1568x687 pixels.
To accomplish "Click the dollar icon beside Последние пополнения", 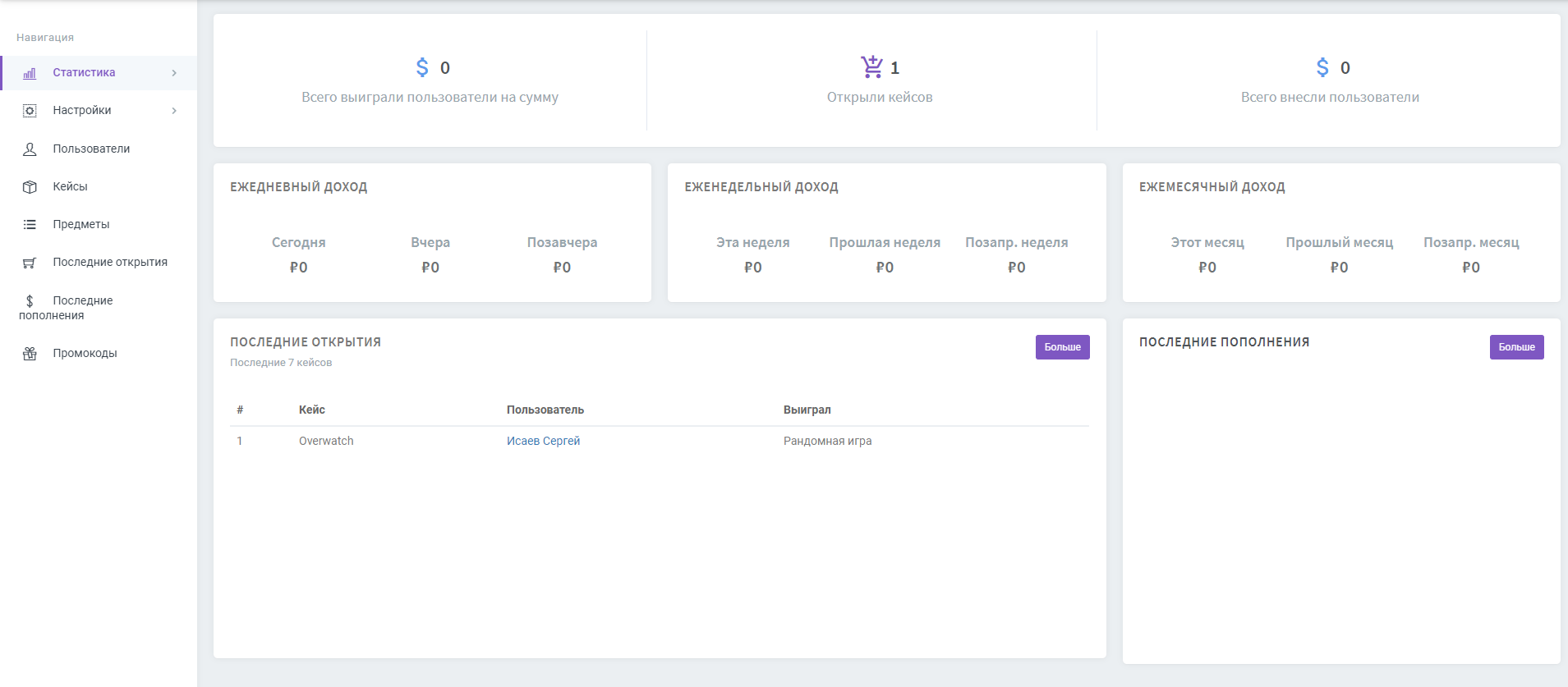I will point(30,301).
